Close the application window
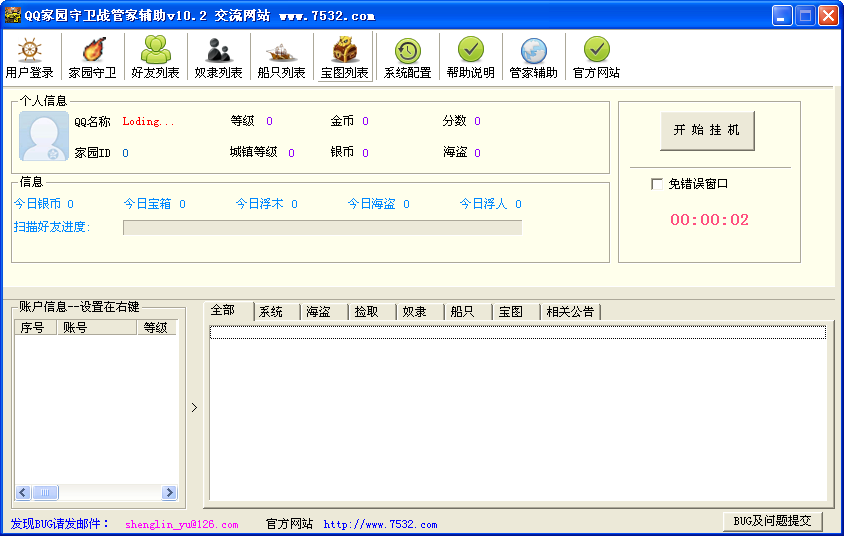The height and width of the screenshot is (536, 844). (x=828, y=16)
